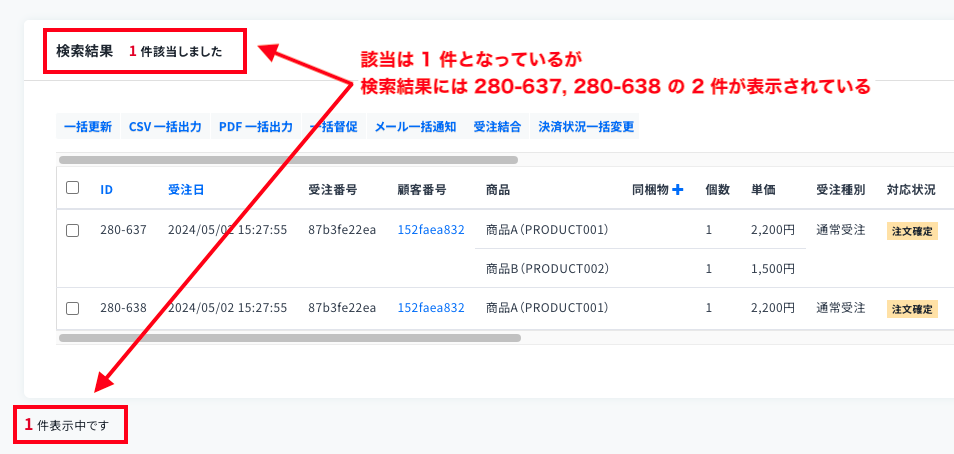Image resolution: width=954 pixels, height=454 pixels.
Task: Check the checkbox for order 280-638
Action: (x=72, y=309)
